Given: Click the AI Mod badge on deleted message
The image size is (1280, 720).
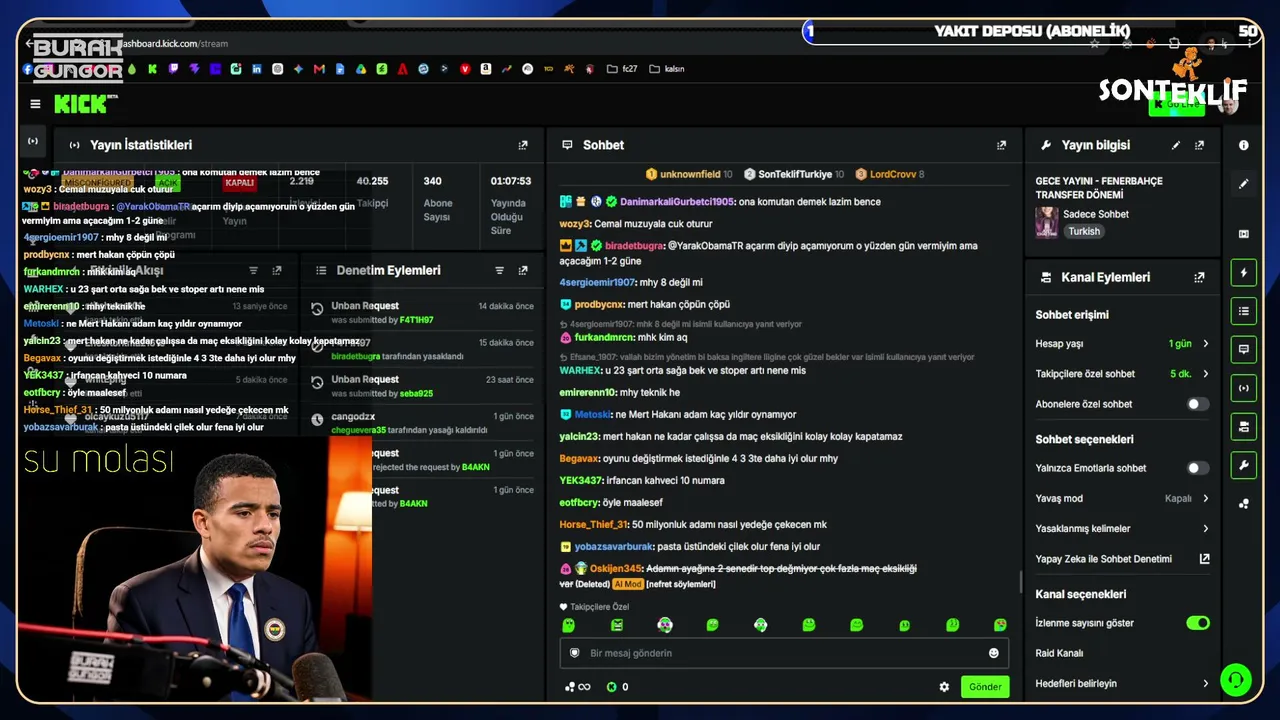Looking at the screenshot, I should tap(627, 584).
